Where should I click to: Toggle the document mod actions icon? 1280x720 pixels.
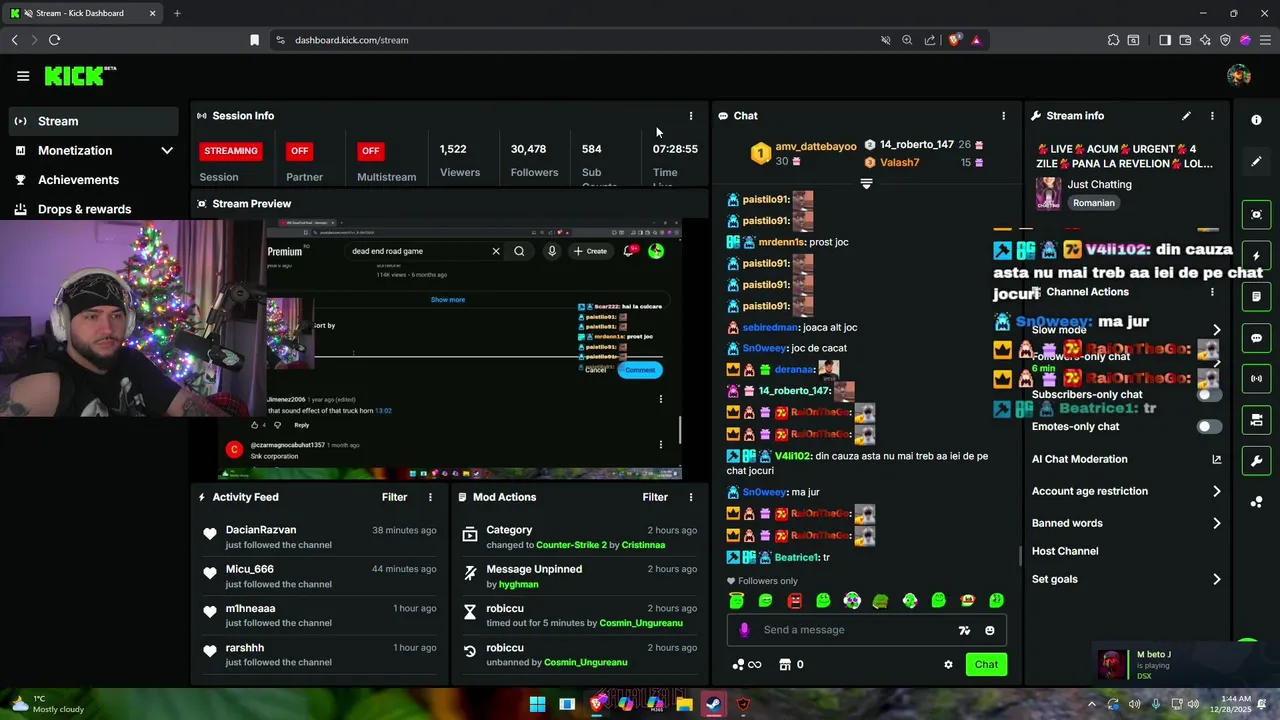click(x=1257, y=297)
